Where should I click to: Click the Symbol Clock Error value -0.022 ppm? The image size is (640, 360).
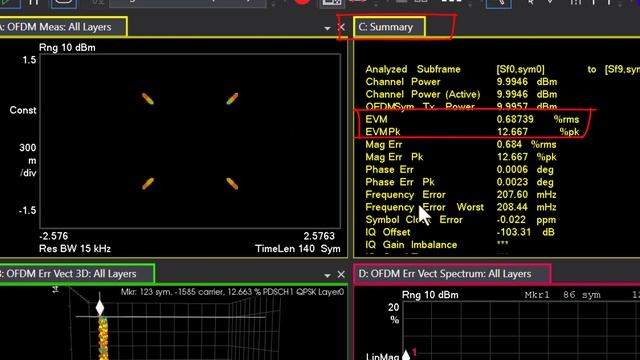point(526,220)
